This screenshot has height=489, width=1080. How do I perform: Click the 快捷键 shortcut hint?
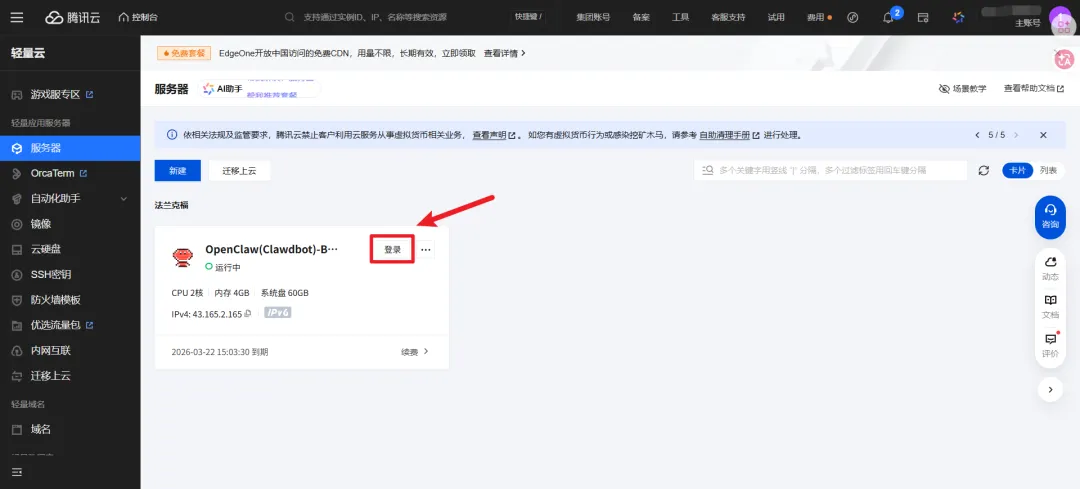point(528,17)
